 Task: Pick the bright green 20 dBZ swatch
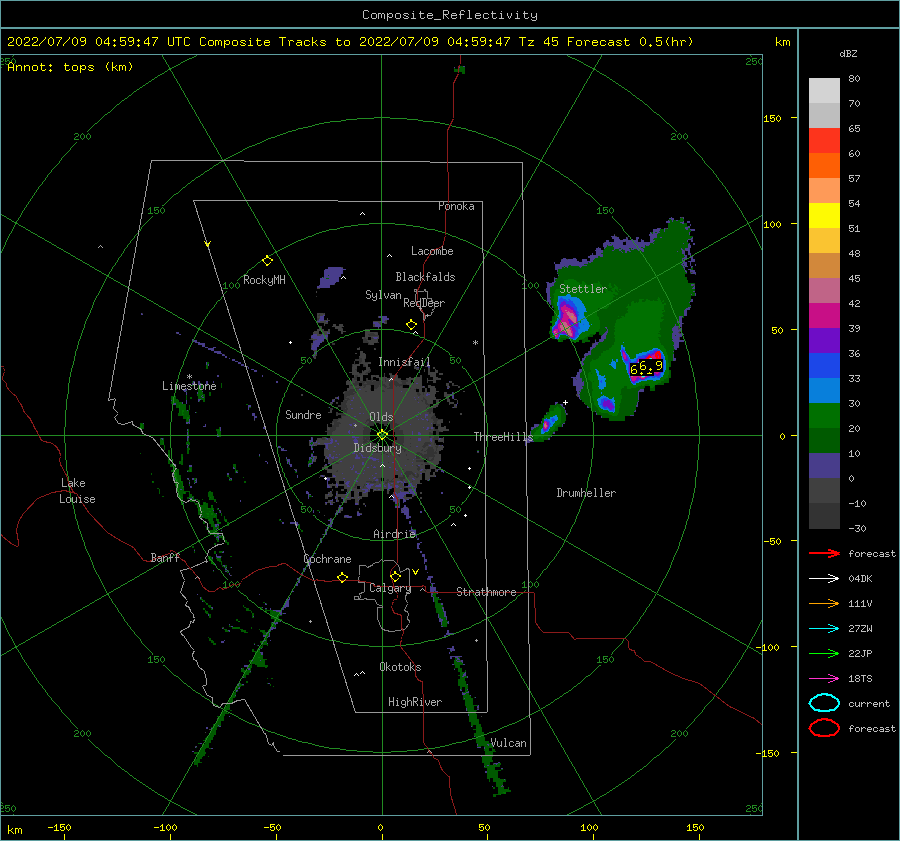pyautogui.click(x=824, y=416)
